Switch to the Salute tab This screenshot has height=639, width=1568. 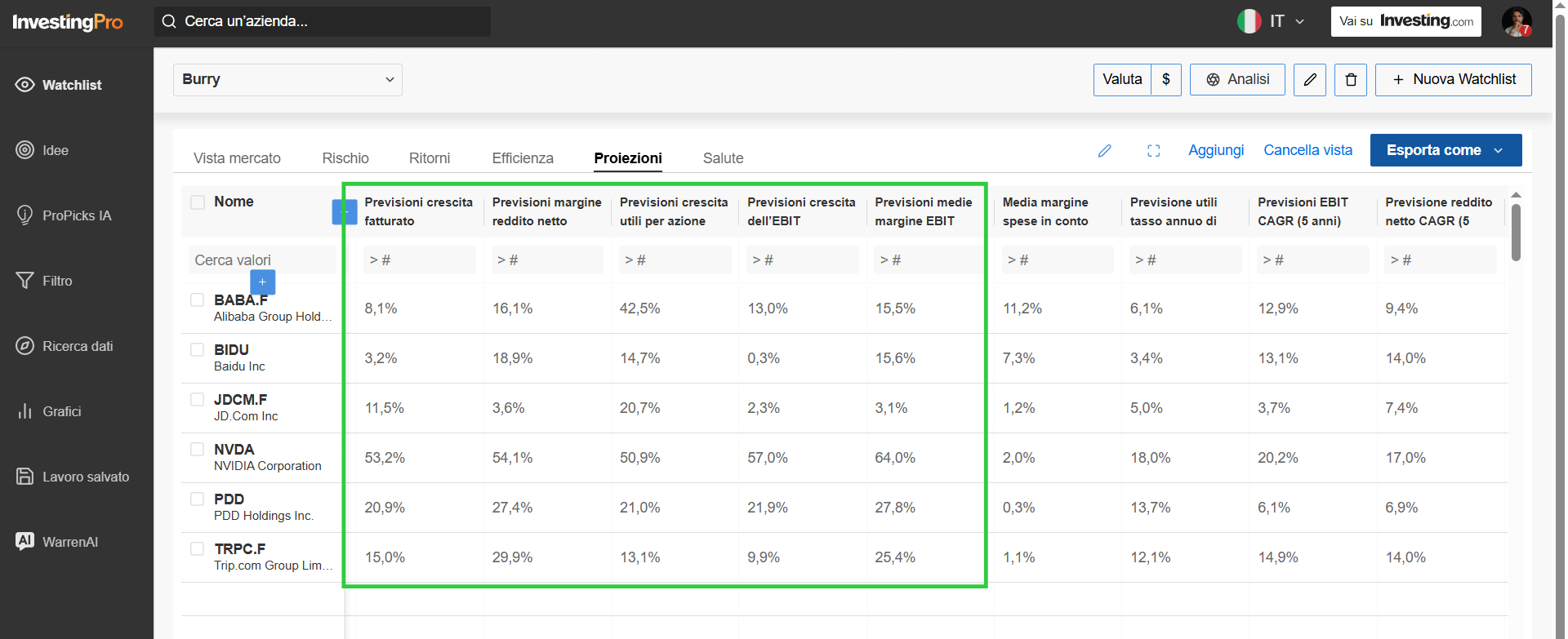pos(723,158)
